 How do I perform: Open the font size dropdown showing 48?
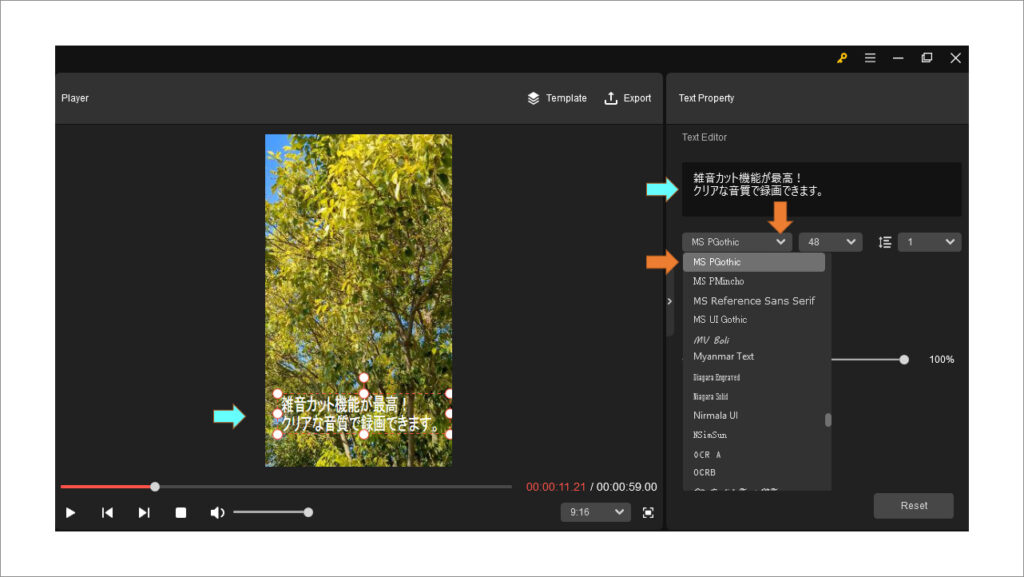click(x=830, y=241)
